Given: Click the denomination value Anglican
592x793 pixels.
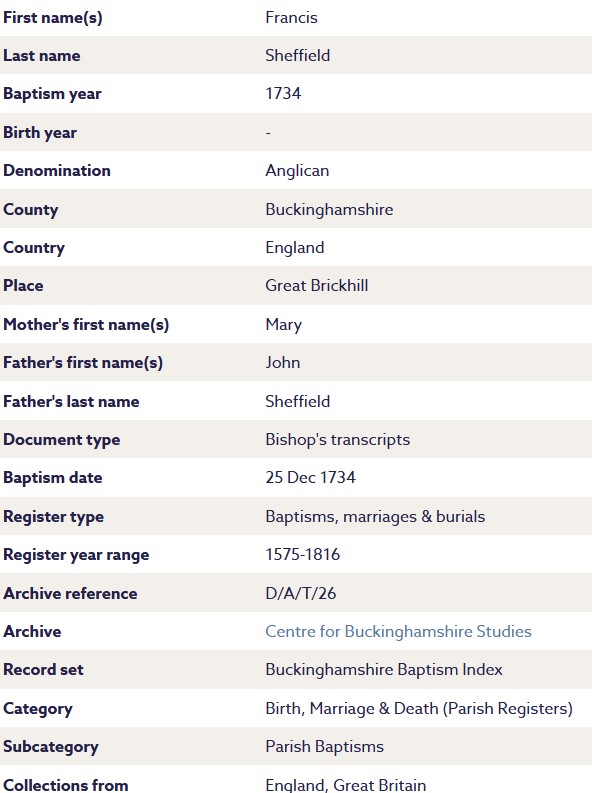Looking at the screenshot, I should coord(297,171).
